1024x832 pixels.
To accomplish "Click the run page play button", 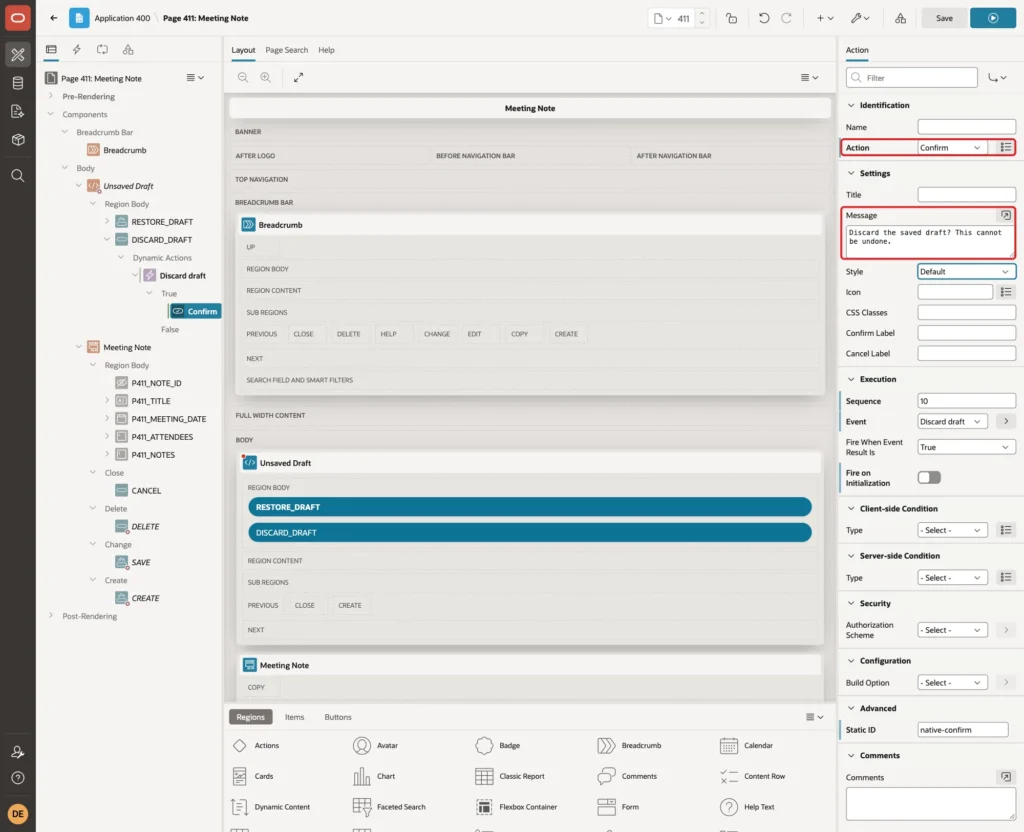I will pos(993,18).
